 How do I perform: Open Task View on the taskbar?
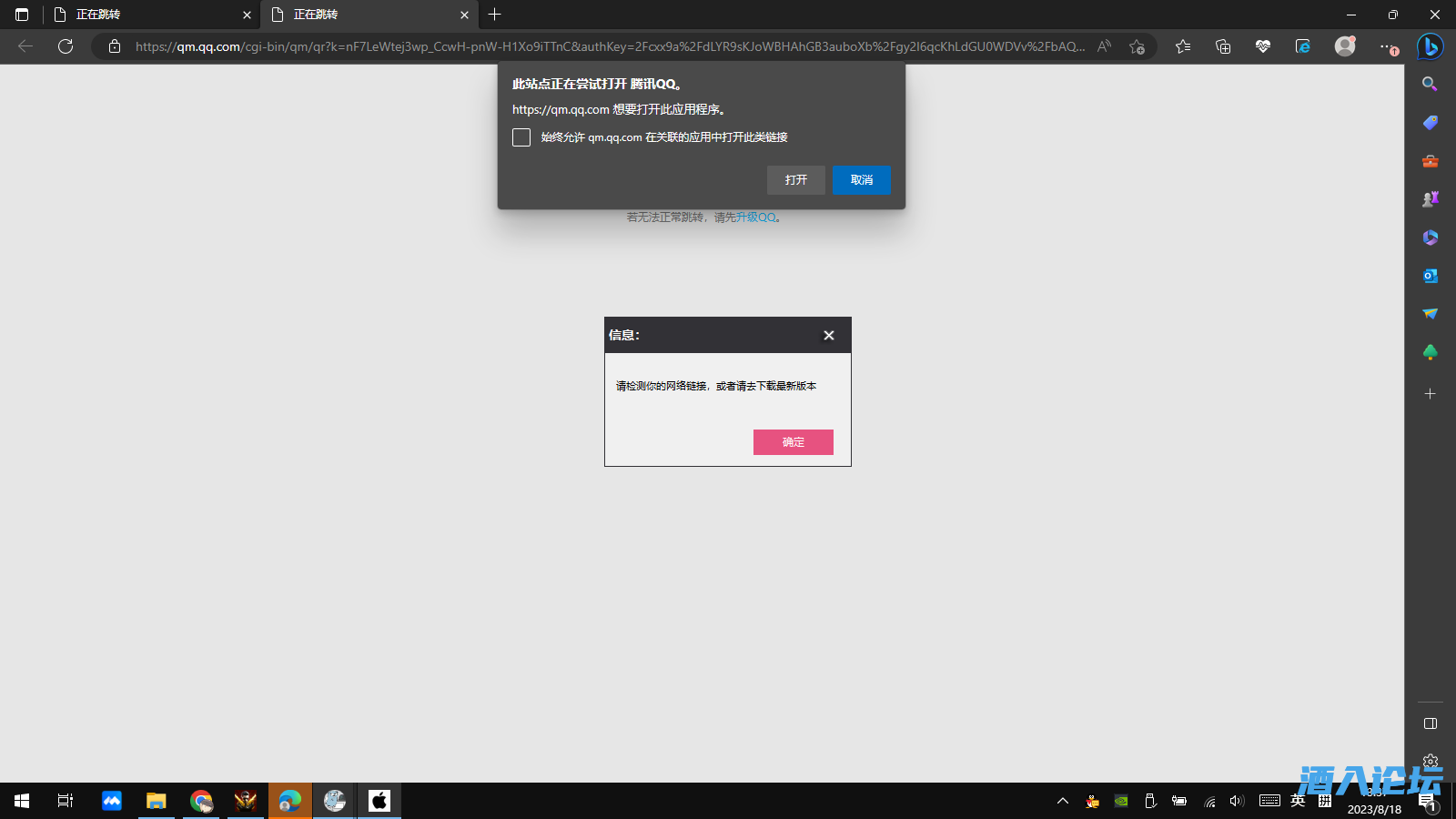point(66,801)
